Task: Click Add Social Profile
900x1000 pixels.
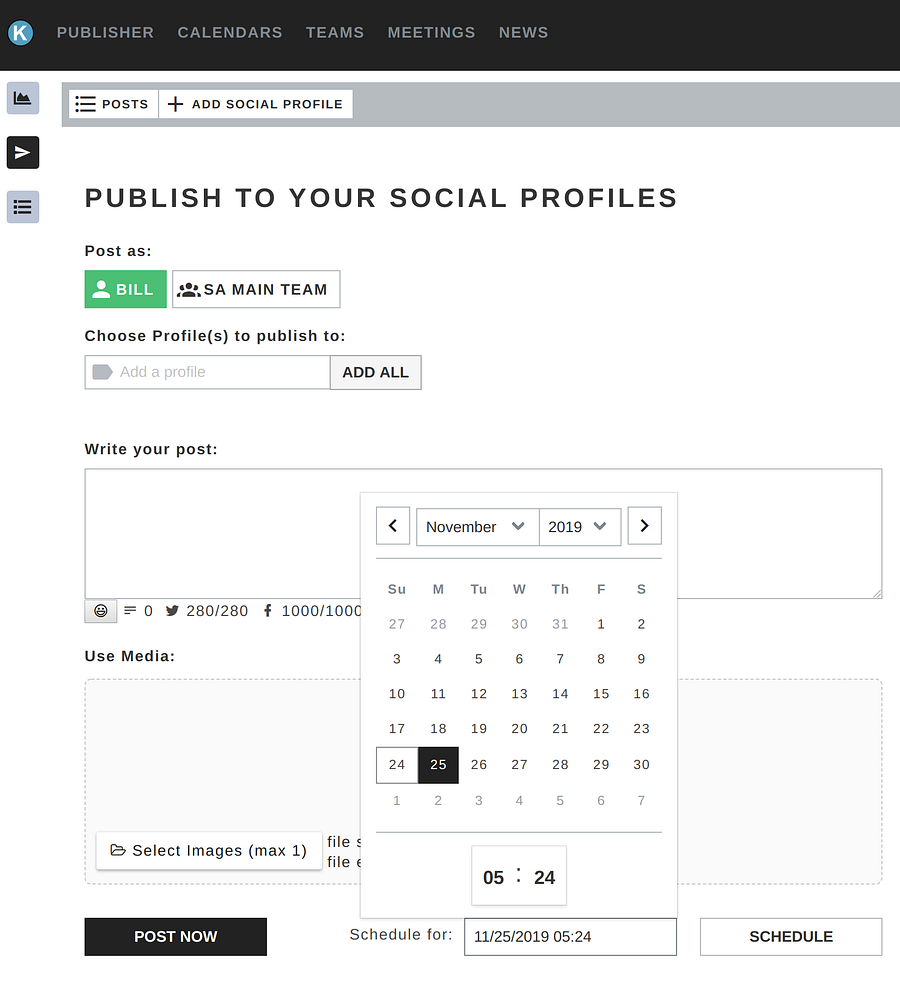Action: (255, 104)
